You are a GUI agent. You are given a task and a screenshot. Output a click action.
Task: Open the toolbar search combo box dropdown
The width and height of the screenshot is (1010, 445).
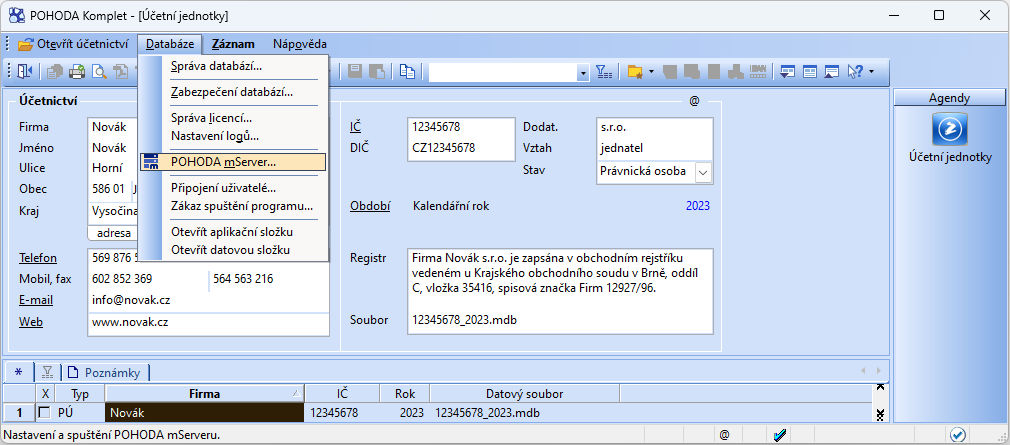(583, 72)
